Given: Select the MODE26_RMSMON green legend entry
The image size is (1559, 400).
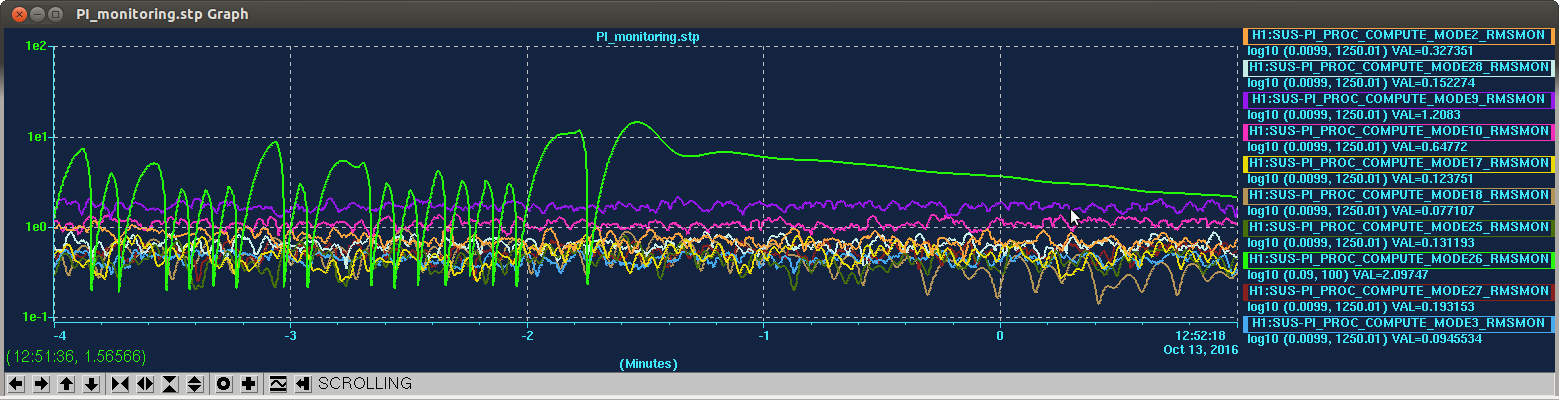Looking at the screenshot, I should (1398, 259).
